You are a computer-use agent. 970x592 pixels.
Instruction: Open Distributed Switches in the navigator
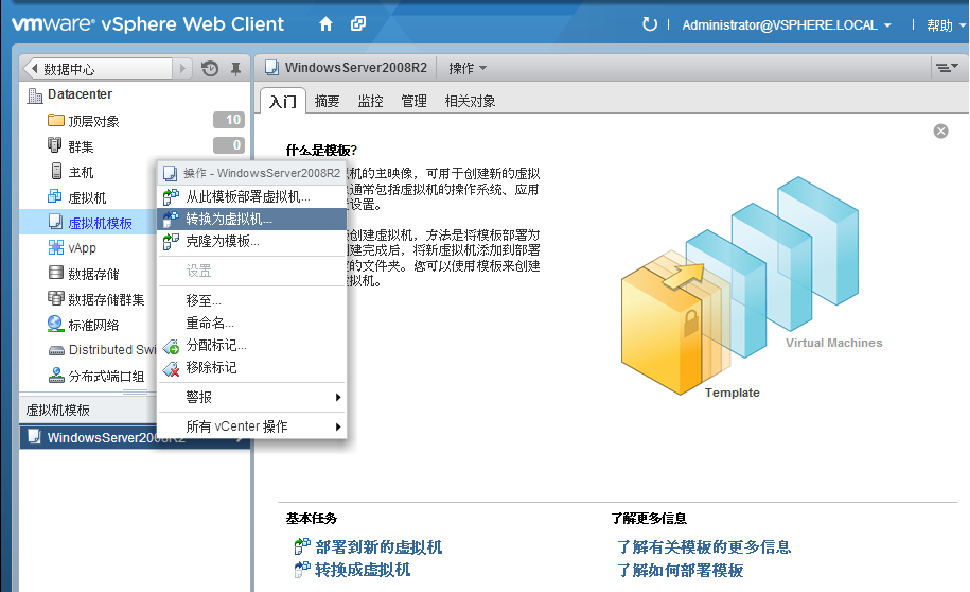(112, 350)
